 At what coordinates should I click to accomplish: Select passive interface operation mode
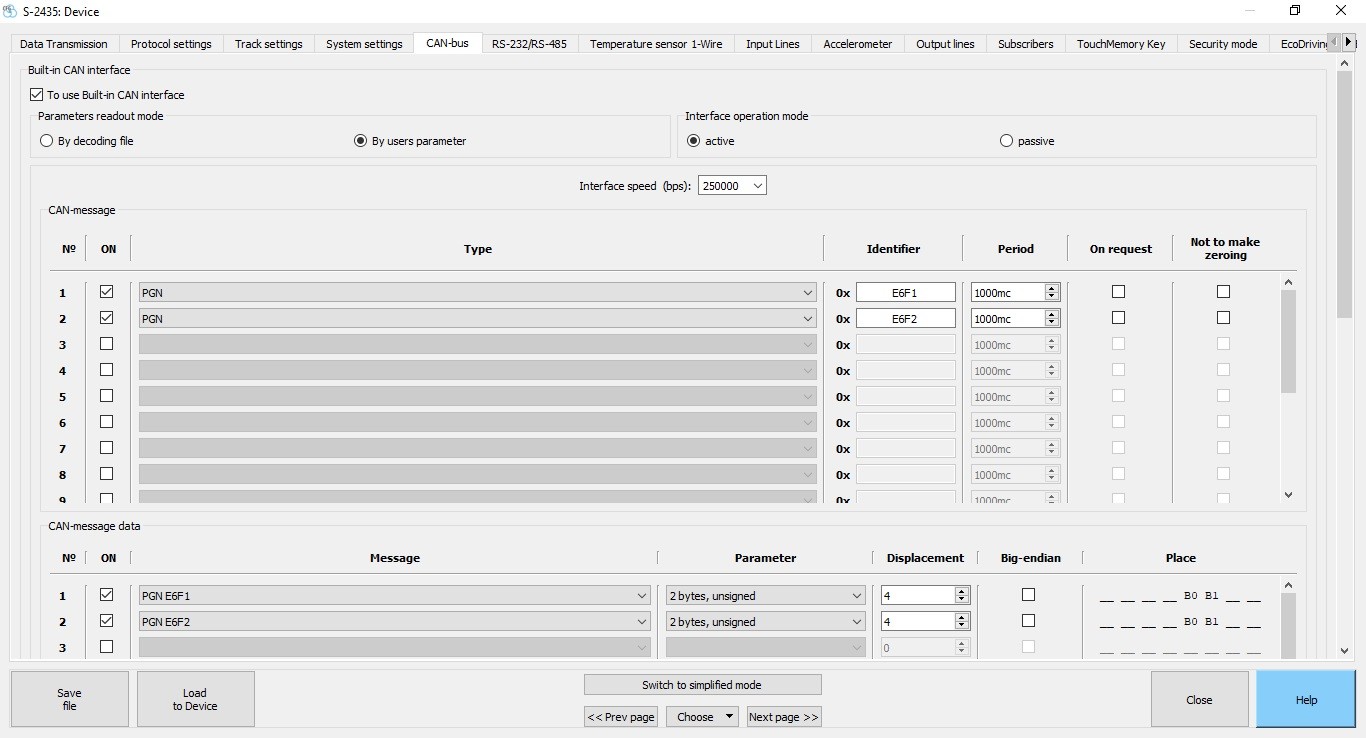tap(1006, 141)
